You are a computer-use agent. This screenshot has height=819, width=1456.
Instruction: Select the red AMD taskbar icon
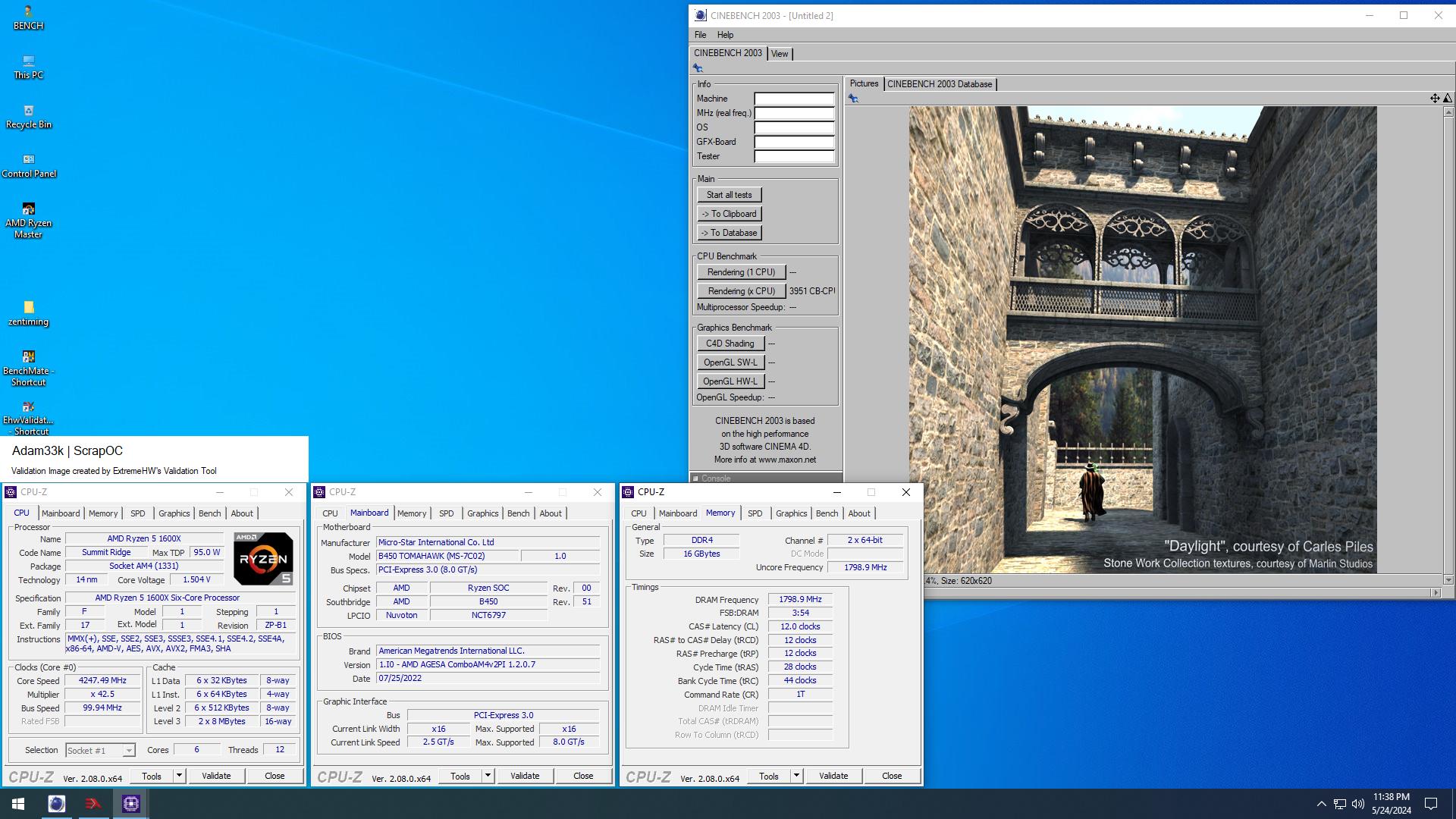[93, 804]
